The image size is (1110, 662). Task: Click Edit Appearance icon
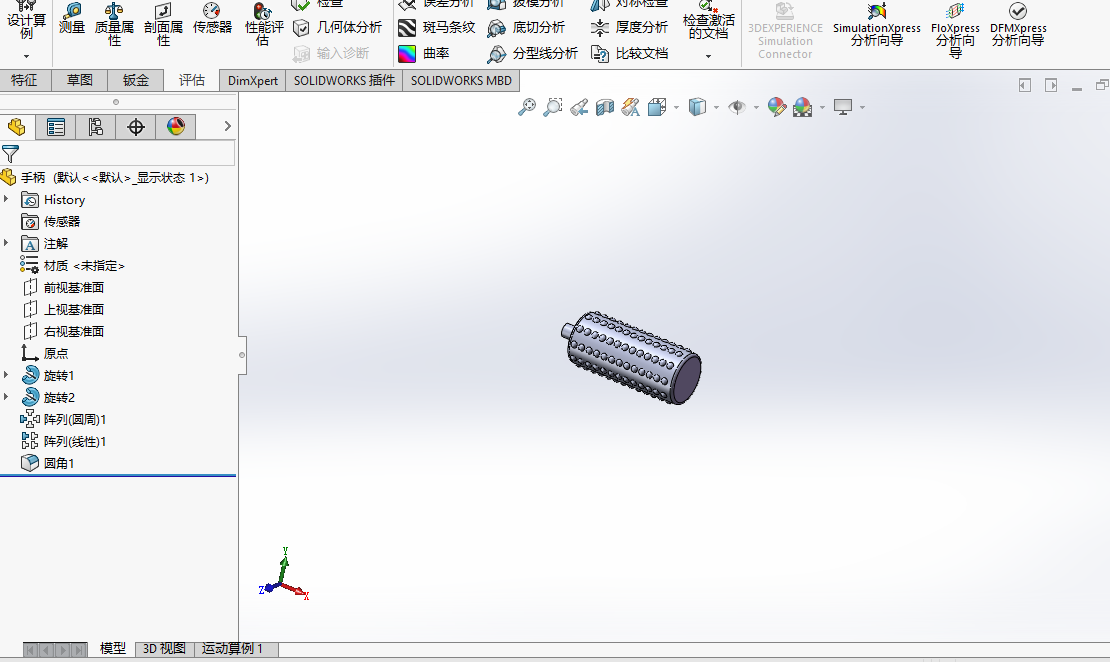click(x=777, y=107)
